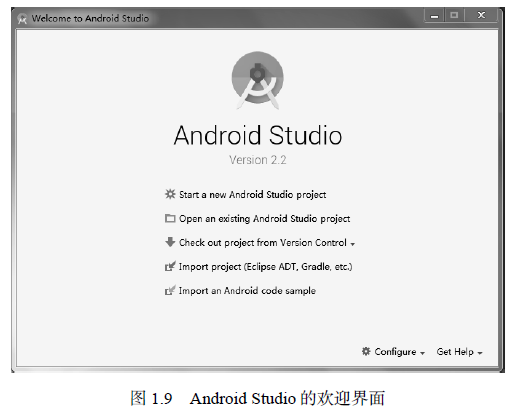Click the title bar Android Studio icon
Image resolution: width=512 pixels, height=420 pixels.
point(22,19)
